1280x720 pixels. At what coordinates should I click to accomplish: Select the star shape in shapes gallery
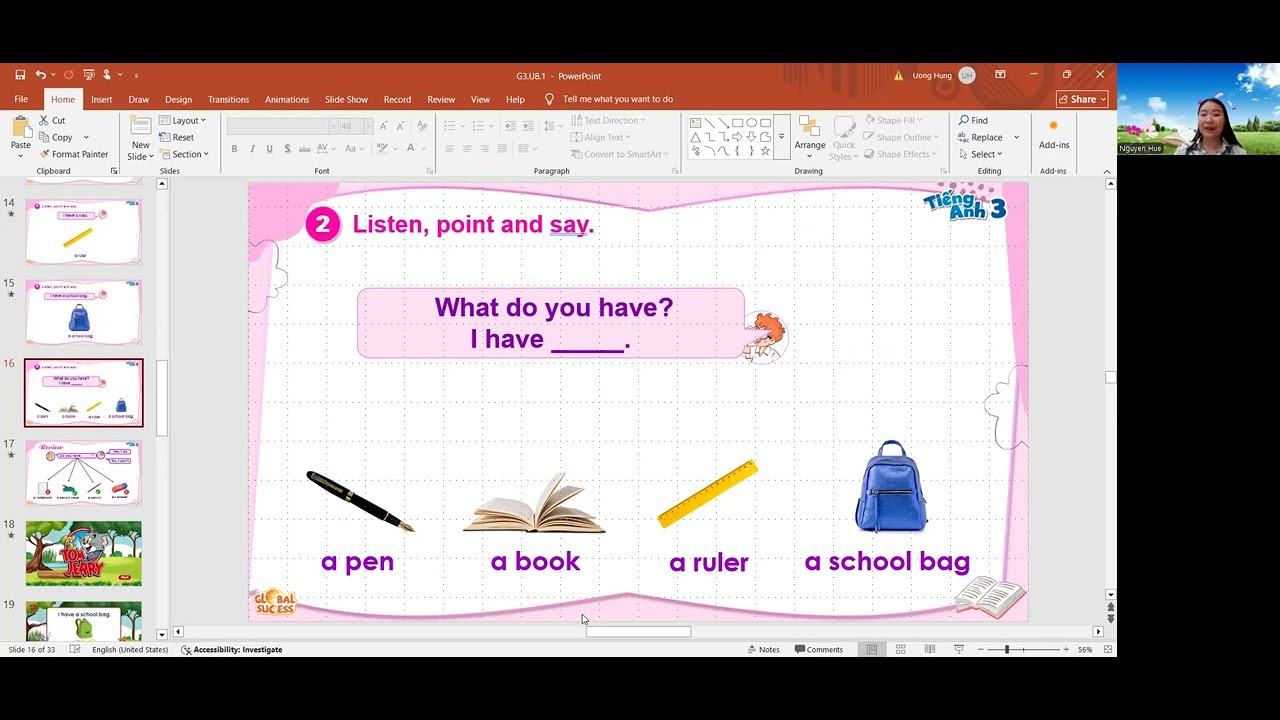click(x=766, y=151)
